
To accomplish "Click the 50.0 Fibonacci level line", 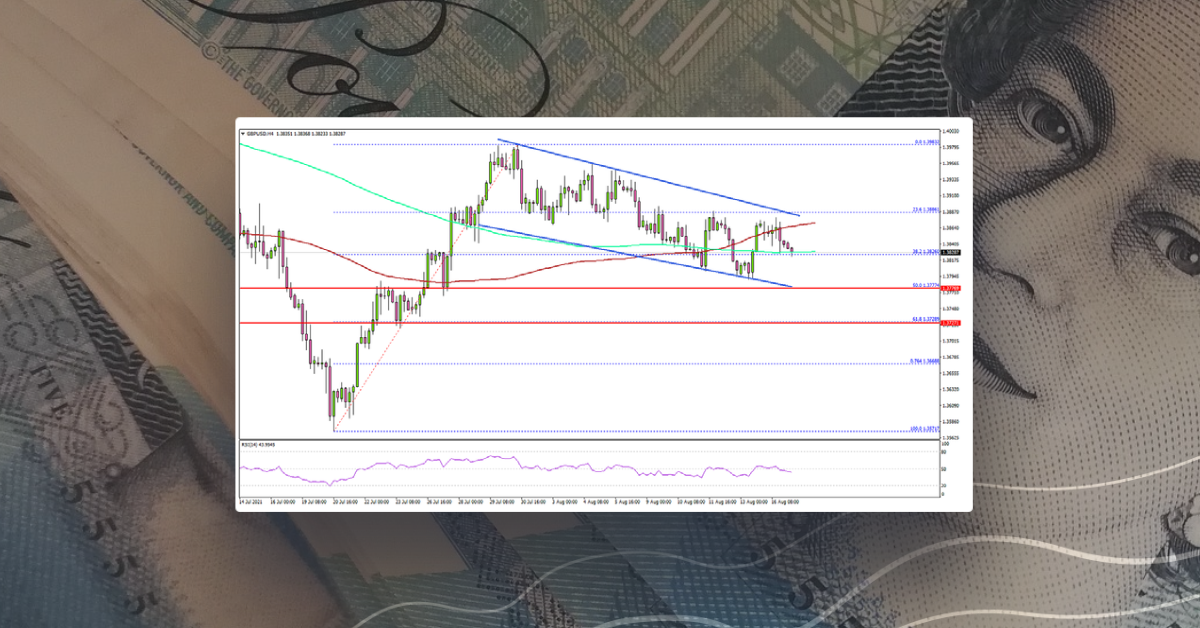I will (600, 287).
